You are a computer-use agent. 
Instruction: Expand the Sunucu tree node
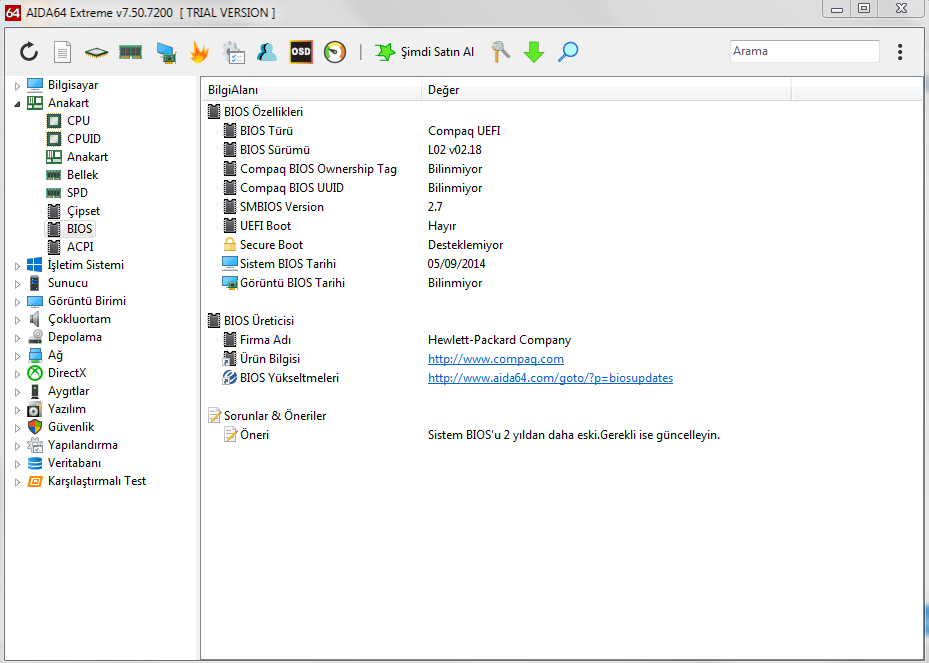[17, 284]
